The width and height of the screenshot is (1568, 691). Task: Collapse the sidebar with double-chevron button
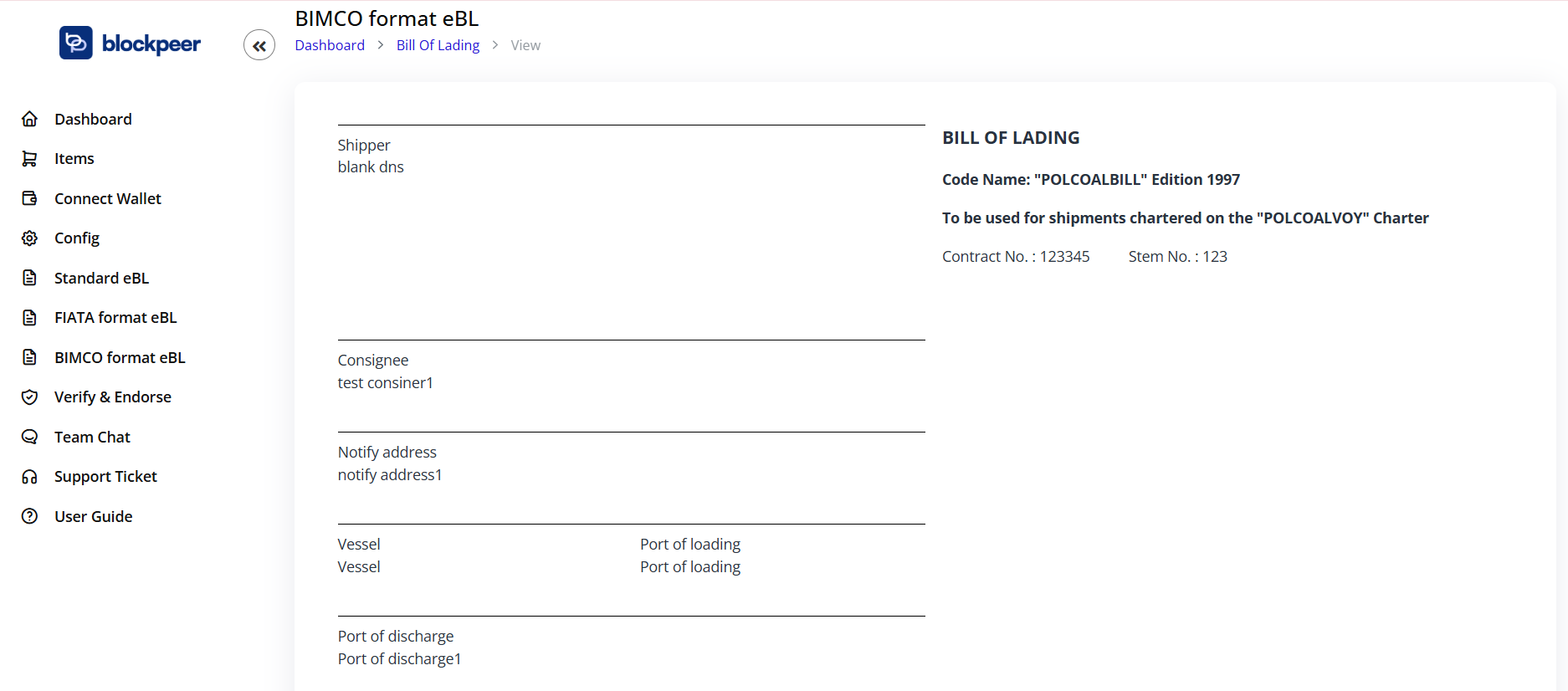259,45
